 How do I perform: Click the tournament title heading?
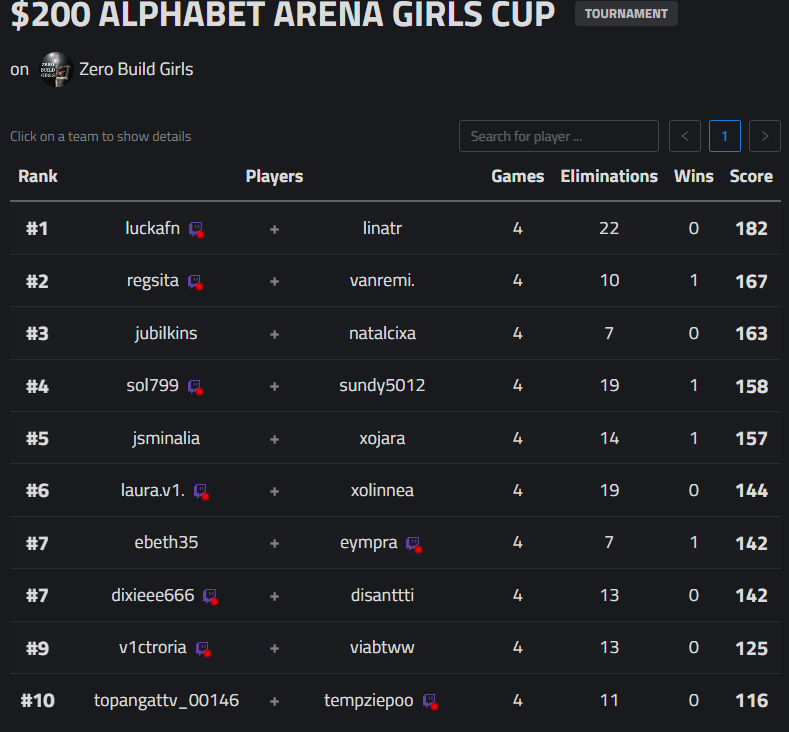[x=282, y=14]
